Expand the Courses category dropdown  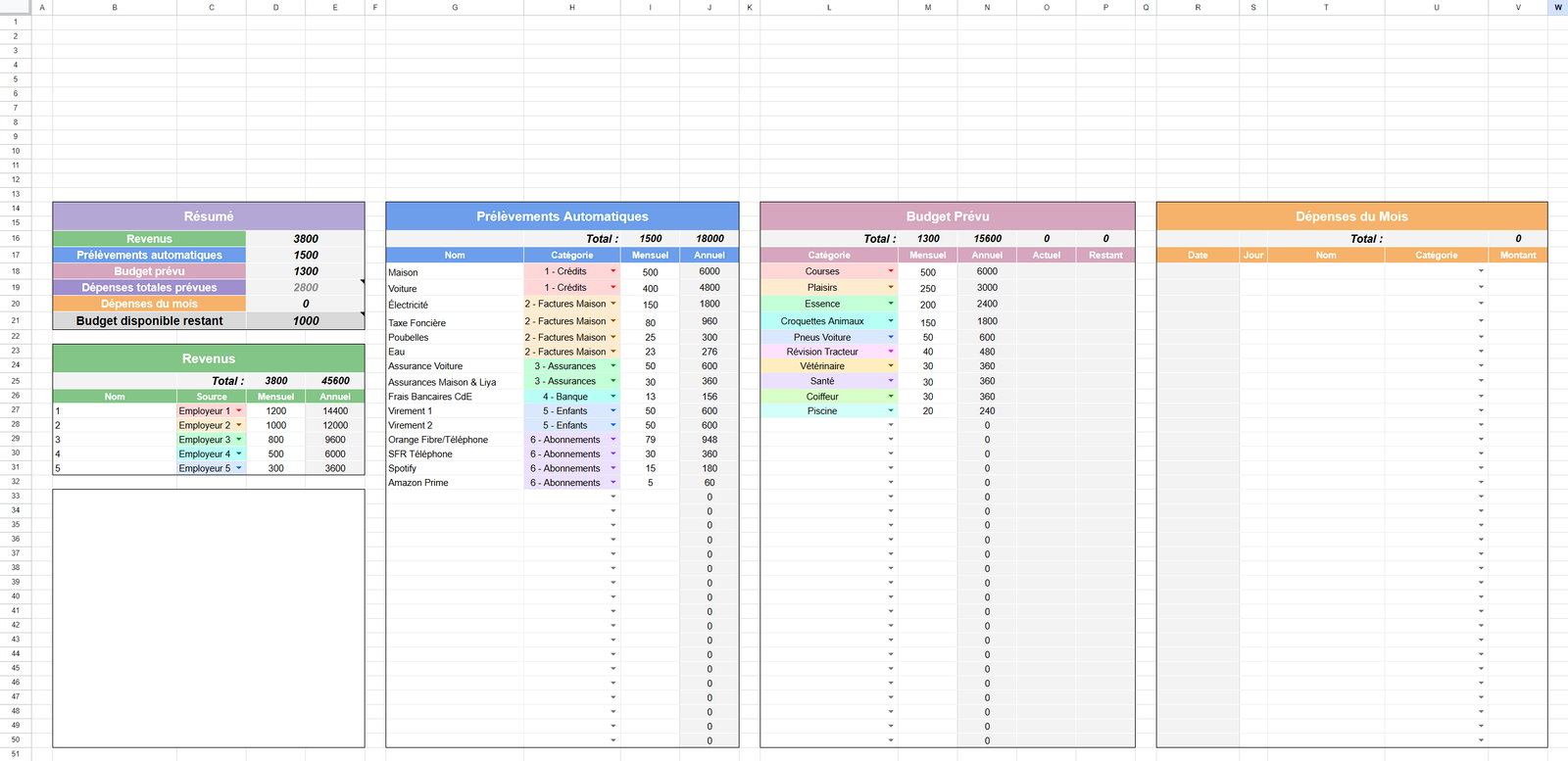[891, 271]
